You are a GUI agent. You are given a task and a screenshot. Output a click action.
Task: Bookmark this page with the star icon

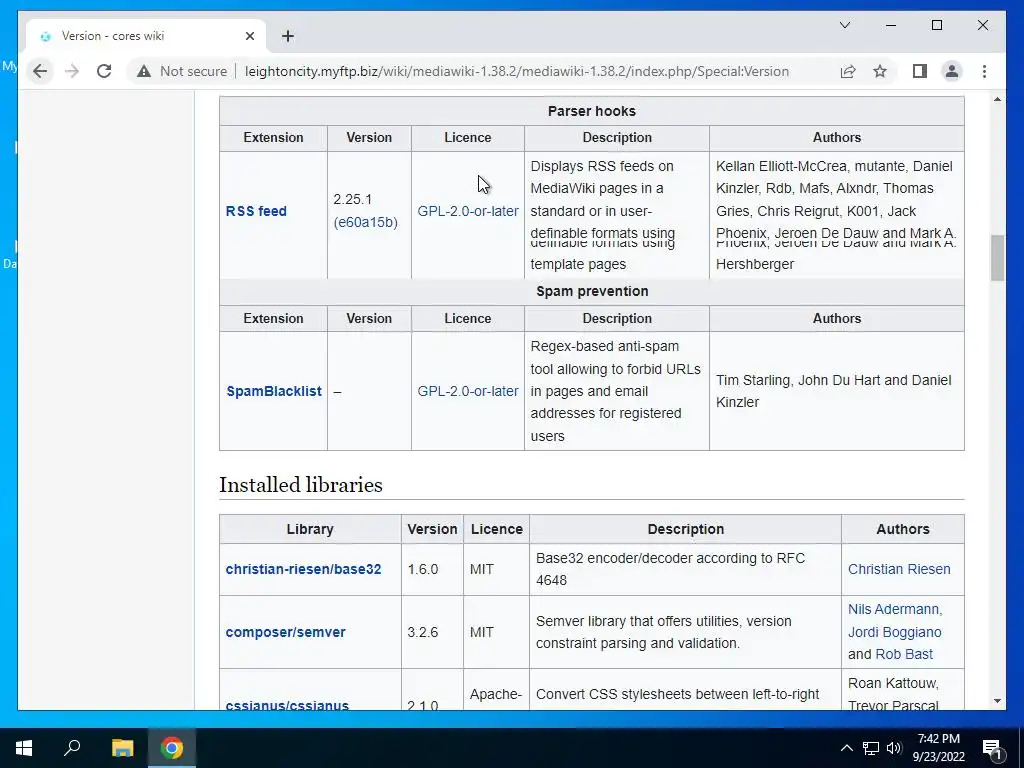point(880,71)
